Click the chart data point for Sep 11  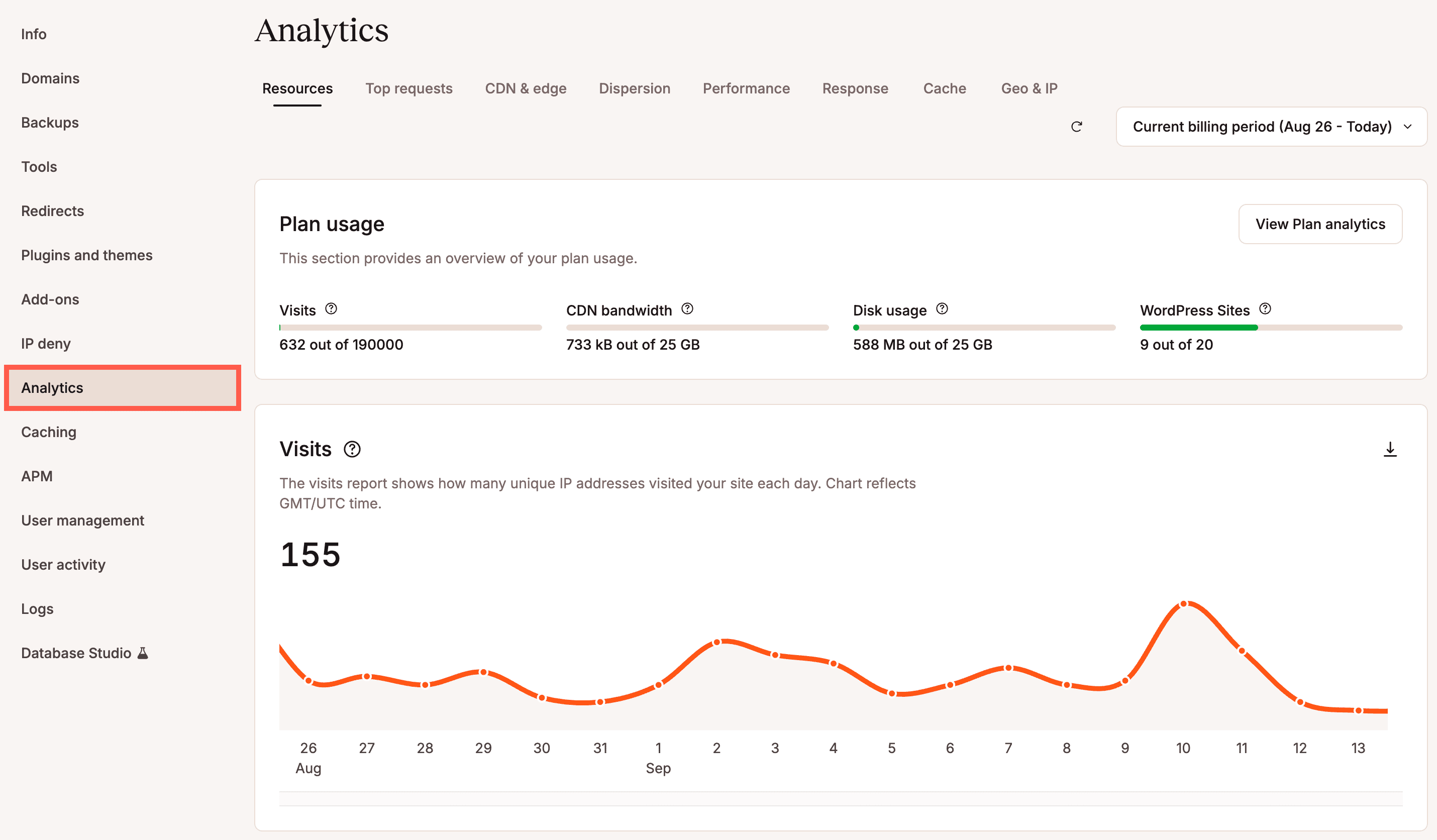click(x=1242, y=651)
